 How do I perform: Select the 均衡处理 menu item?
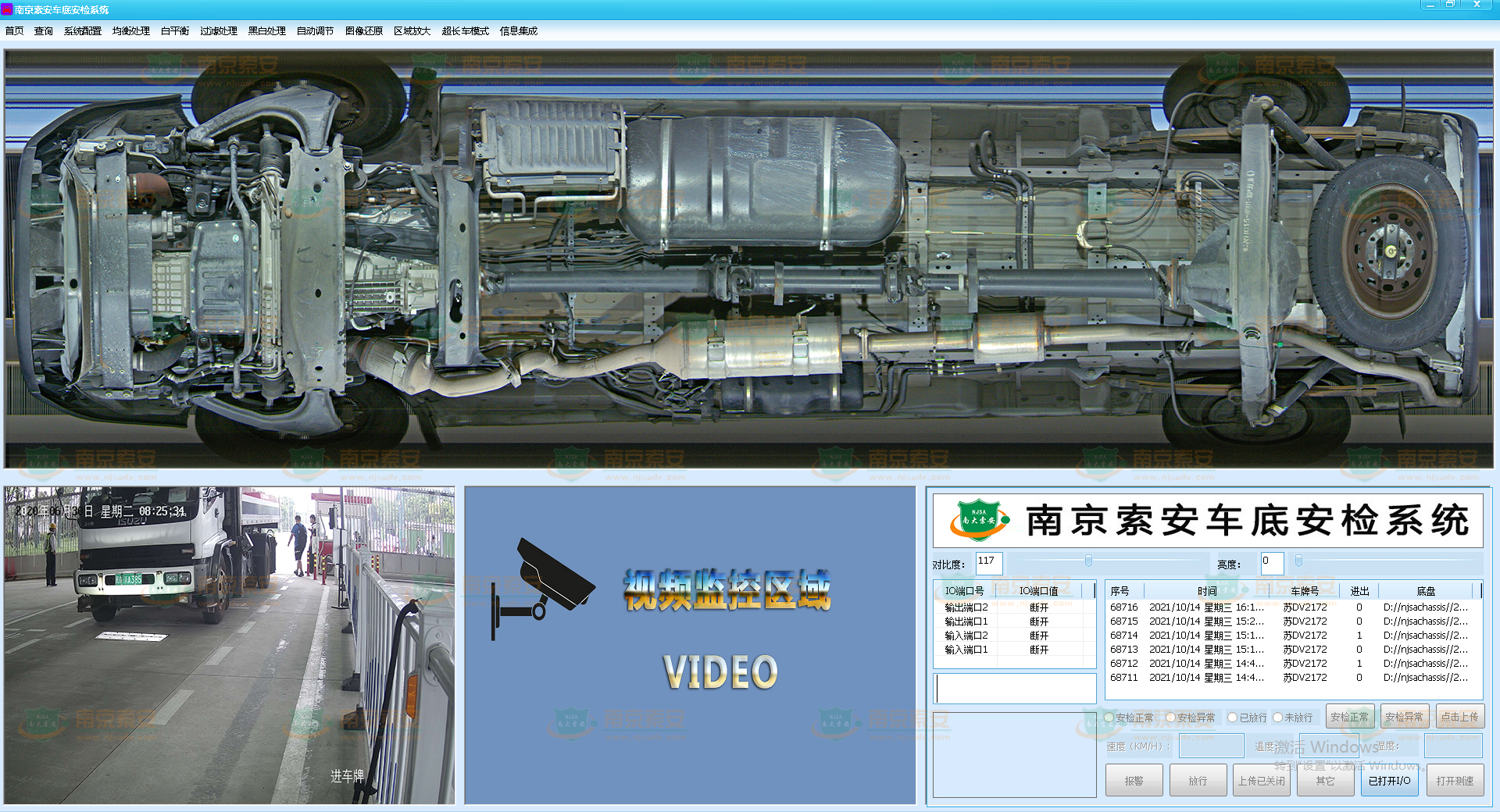click(131, 31)
